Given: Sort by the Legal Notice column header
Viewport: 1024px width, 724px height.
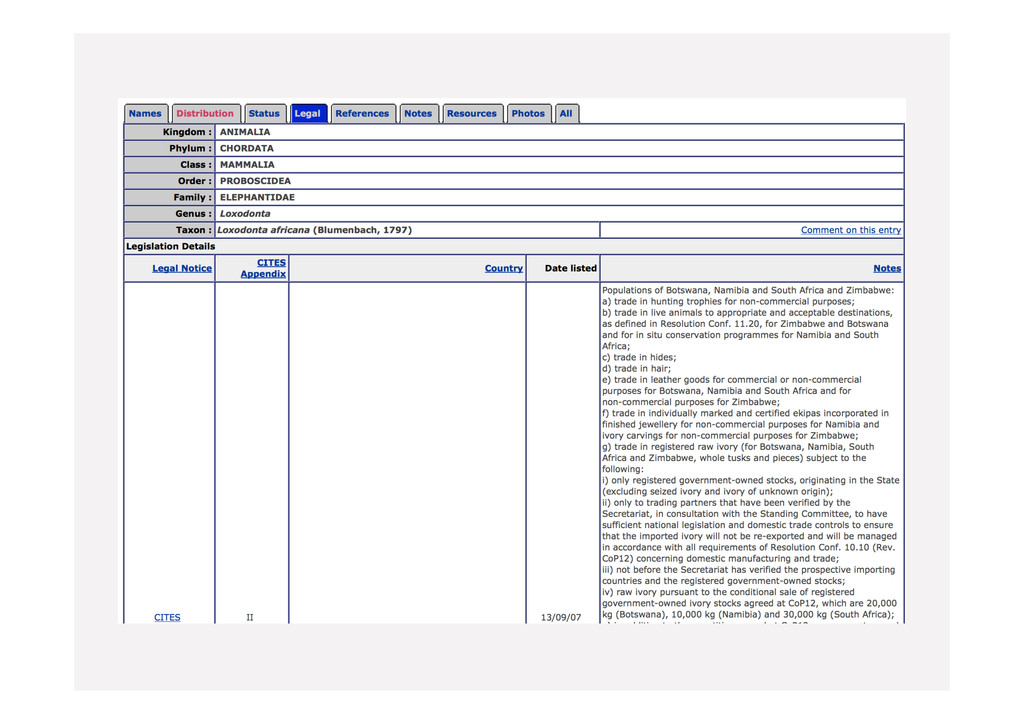Looking at the screenshot, I should pyautogui.click(x=182, y=268).
